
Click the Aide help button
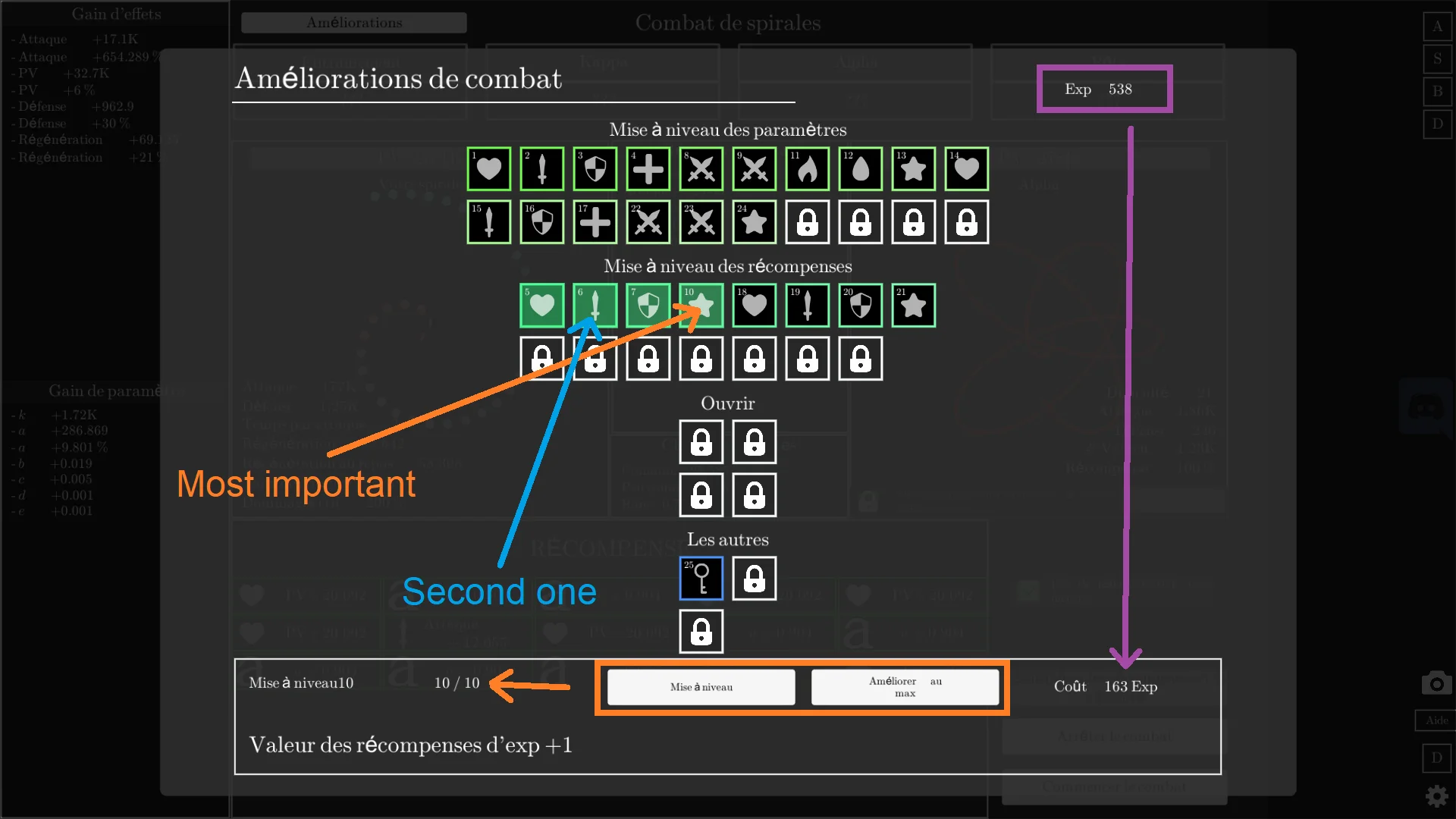point(1436,720)
